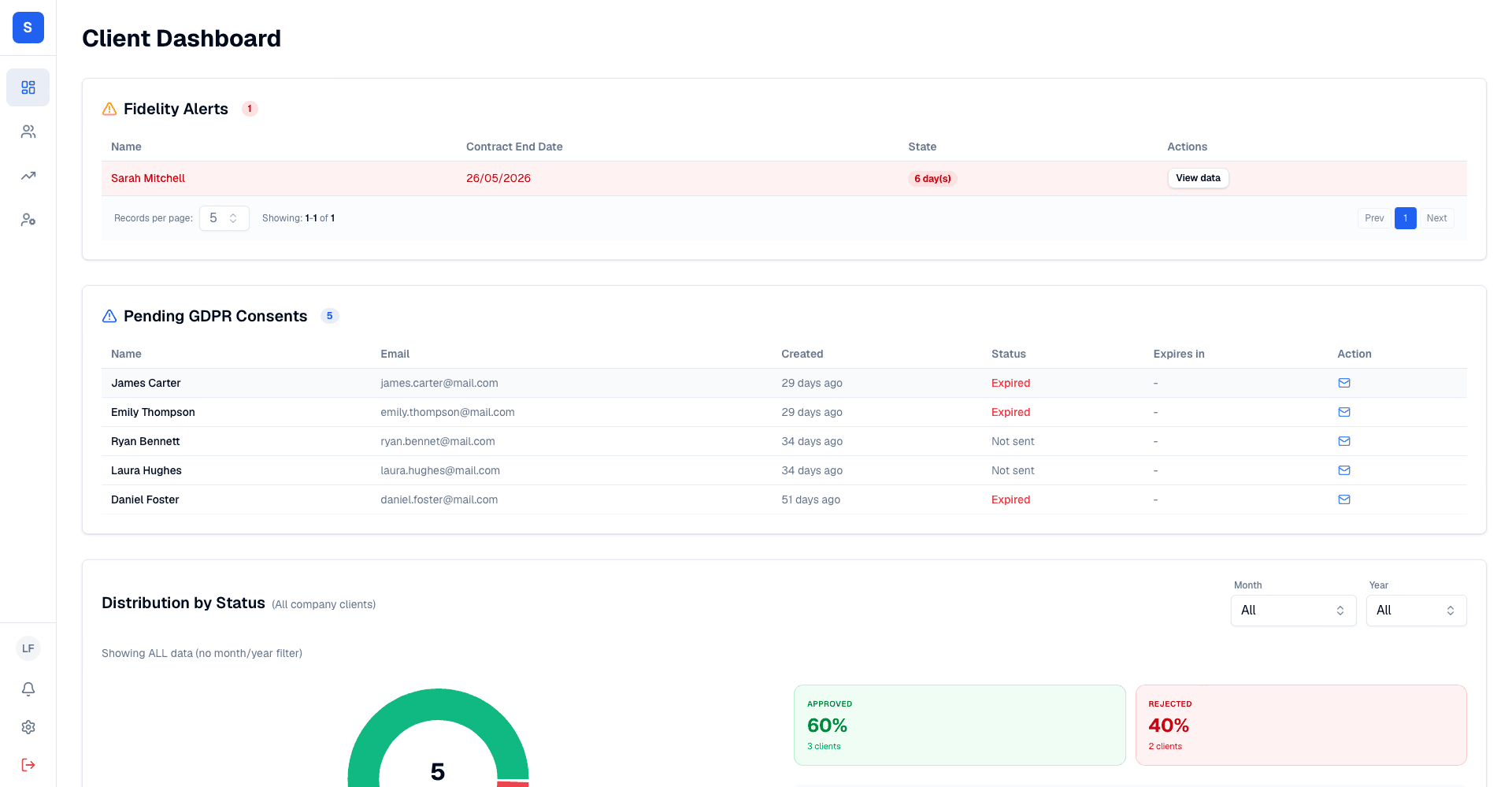Screen dimensions: 1512x787
Task: Open the settings gear icon
Action: point(28,727)
